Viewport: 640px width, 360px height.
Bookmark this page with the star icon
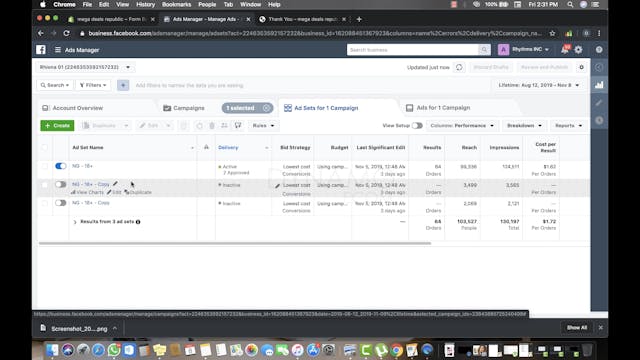click(552, 33)
